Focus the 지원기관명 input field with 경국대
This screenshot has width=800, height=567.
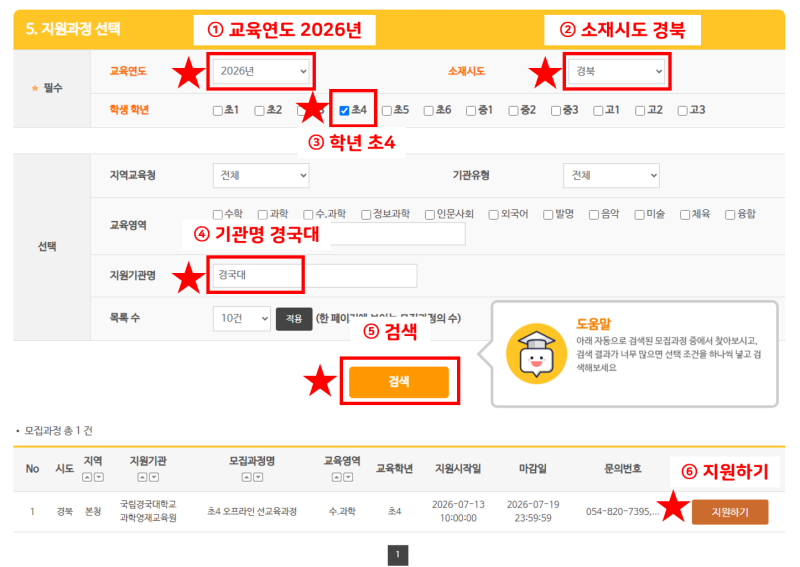coord(315,276)
